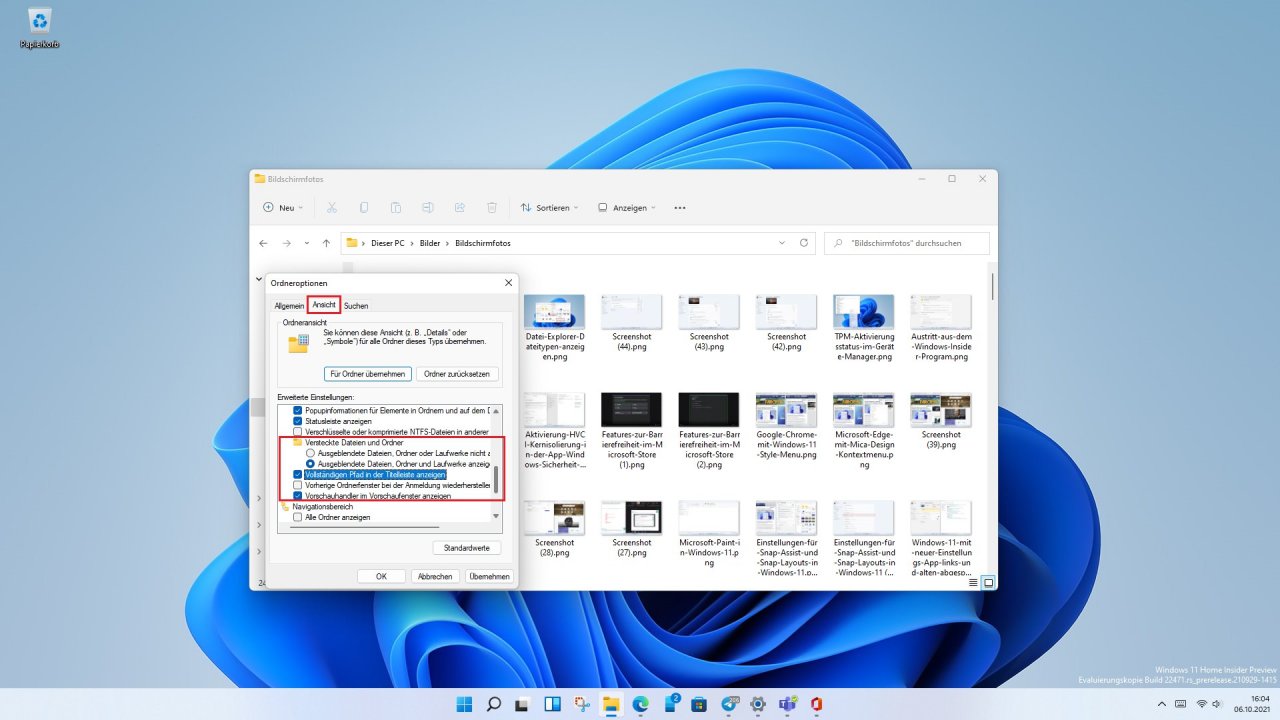Toggle Statusleiste anzeigen checkbox
Image resolution: width=1280 pixels, height=720 pixels.
297,421
